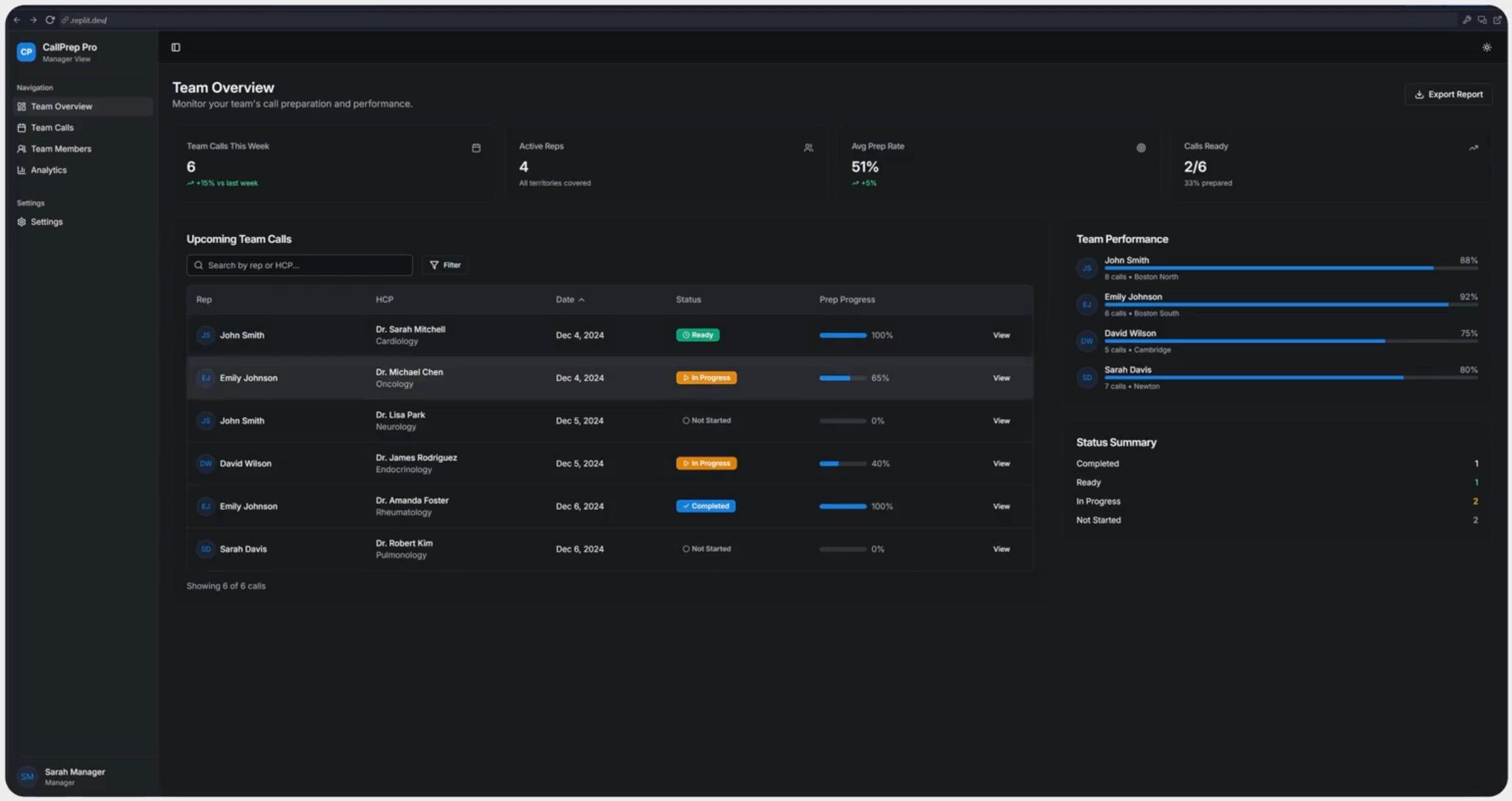1512x801 pixels.
Task: Open the Analytics page
Action: [49, 170]
